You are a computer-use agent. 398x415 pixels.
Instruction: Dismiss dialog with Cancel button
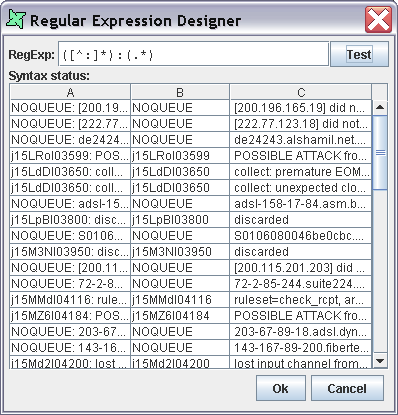(x=347, y=388)
